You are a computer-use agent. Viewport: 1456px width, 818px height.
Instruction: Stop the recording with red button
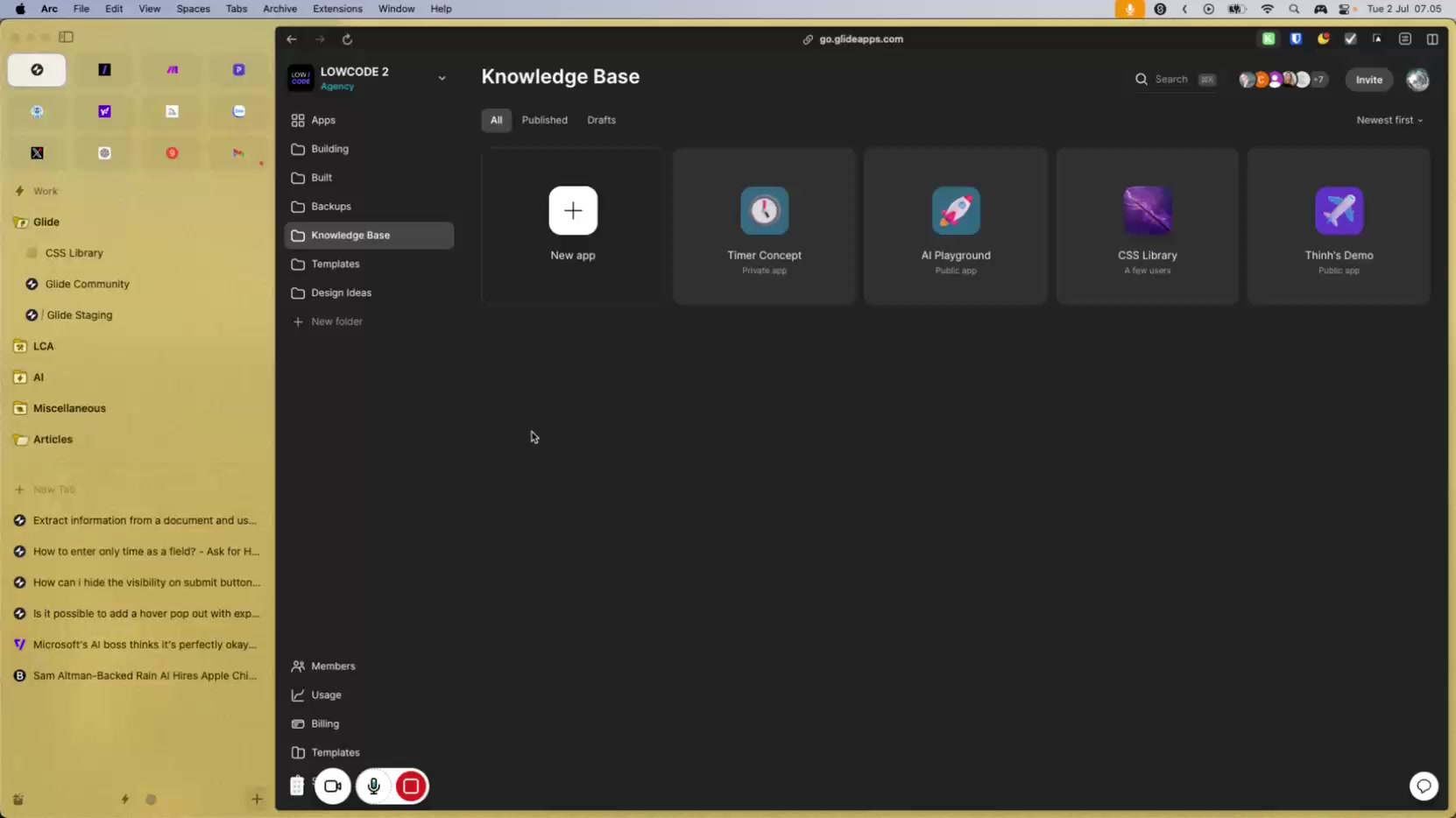point(411,786)
